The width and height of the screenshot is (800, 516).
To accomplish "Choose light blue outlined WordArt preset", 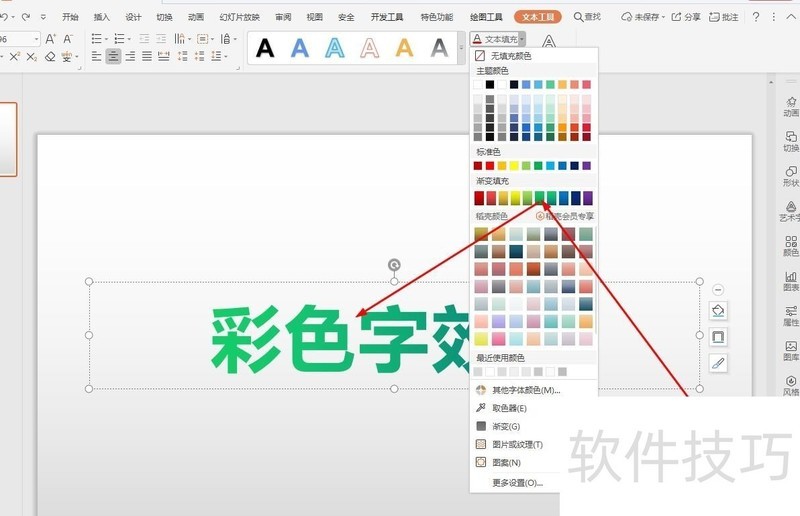I will [335, 48].
